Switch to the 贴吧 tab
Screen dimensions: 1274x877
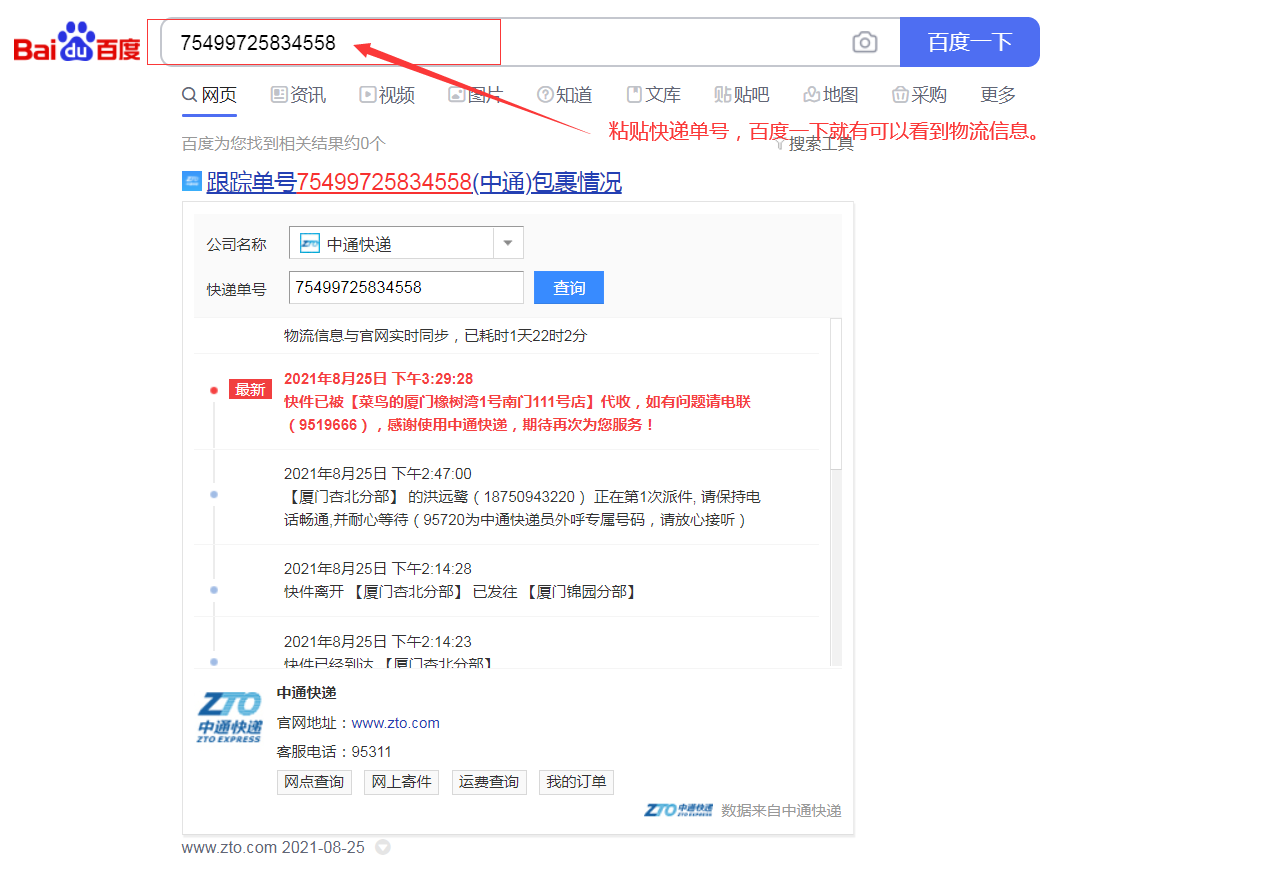[x=742, y=95]
